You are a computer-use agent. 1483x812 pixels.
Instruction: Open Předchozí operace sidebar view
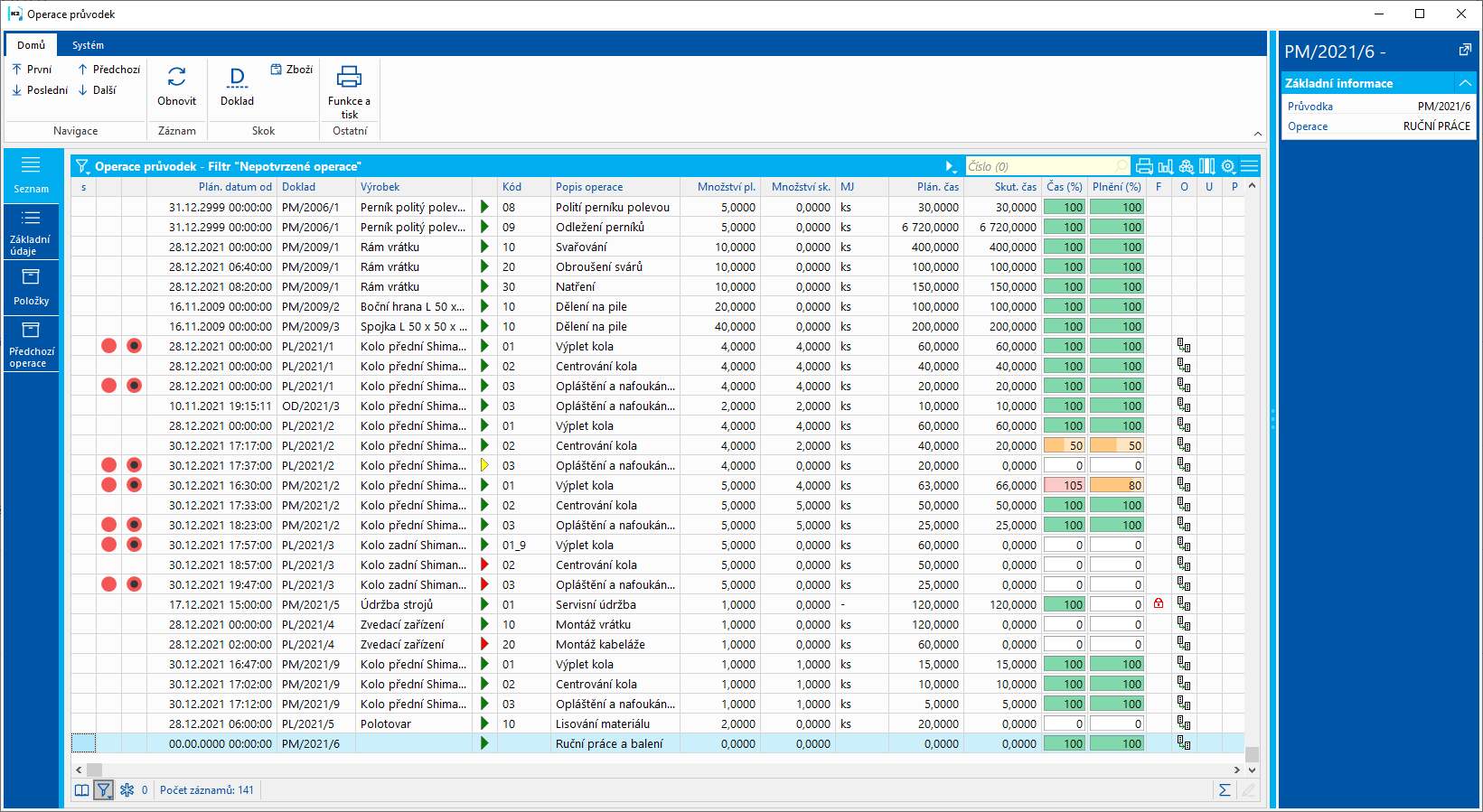[31, 344]
